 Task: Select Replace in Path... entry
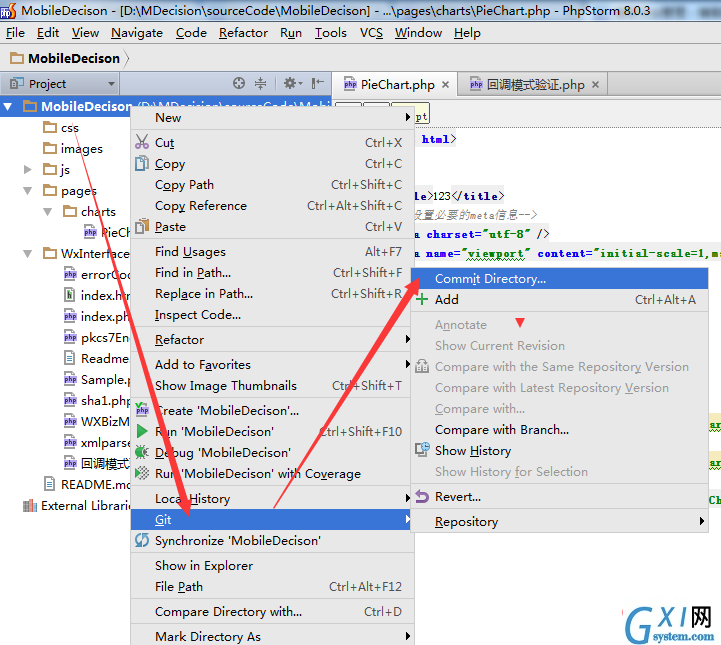click(x=272, y=293)
